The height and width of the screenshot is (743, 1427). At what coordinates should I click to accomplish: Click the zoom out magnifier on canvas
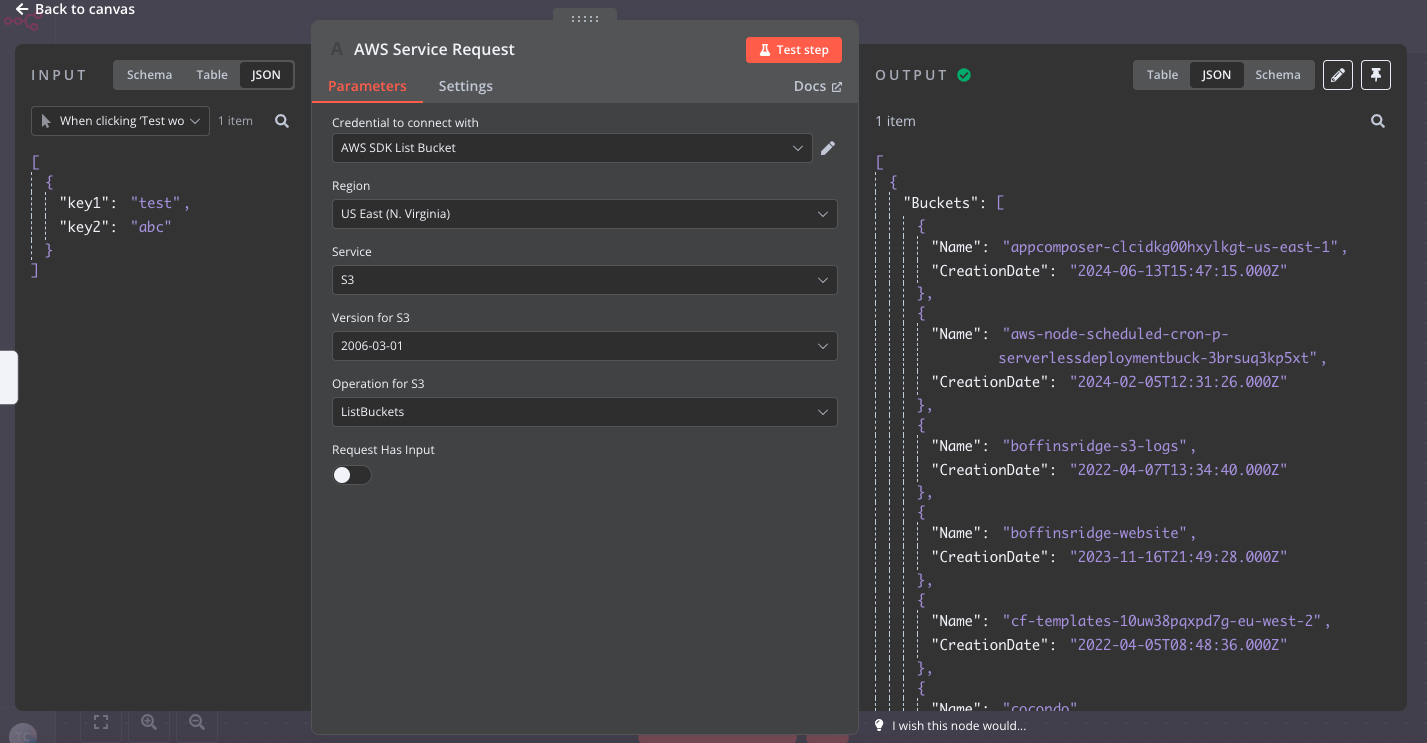[x=197, y=721]
